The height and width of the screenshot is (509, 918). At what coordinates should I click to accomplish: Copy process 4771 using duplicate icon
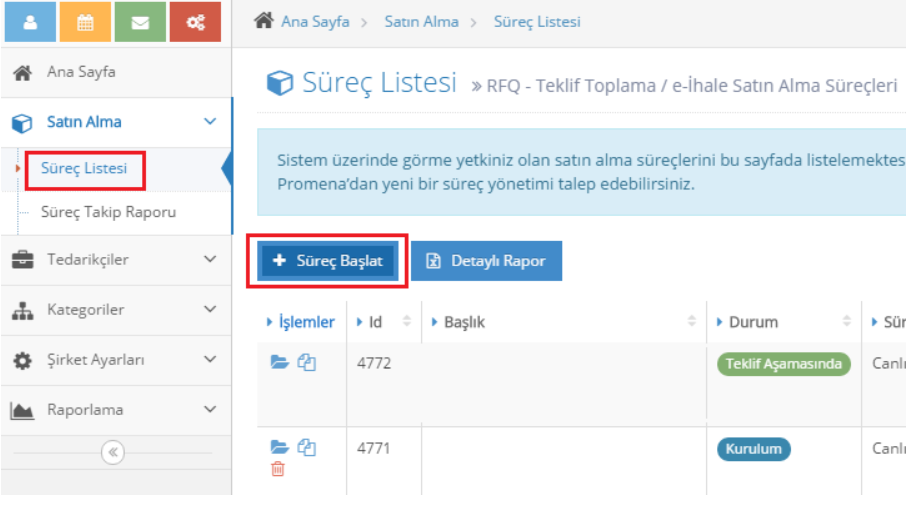(x=306, y=447)
